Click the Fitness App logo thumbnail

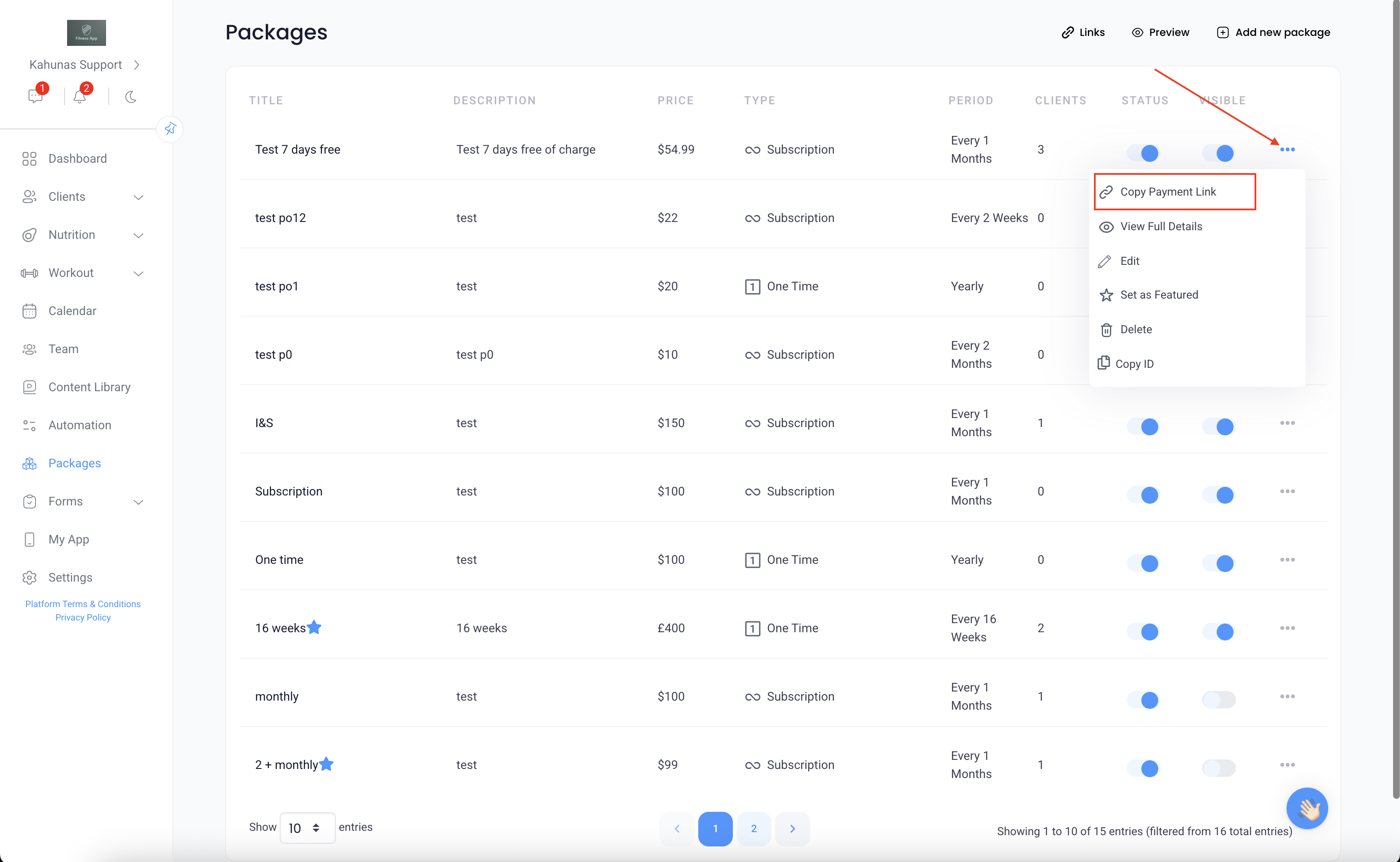(x=87, y=33)
